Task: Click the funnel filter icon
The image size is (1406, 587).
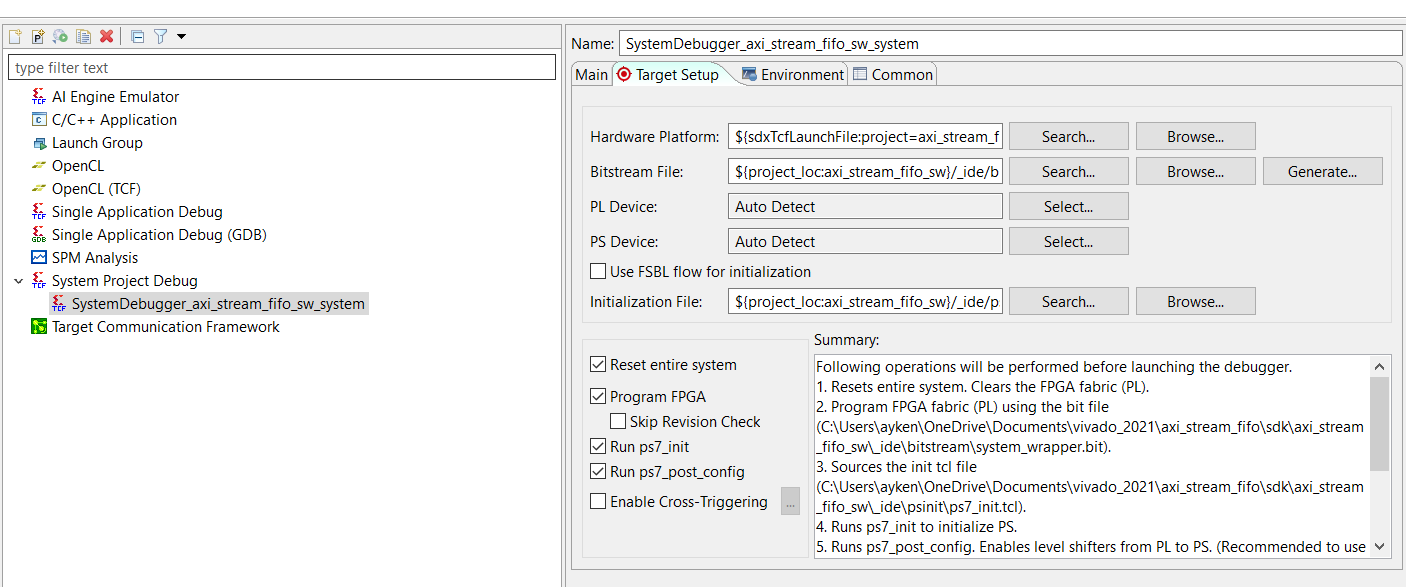Action: point(160,36)
